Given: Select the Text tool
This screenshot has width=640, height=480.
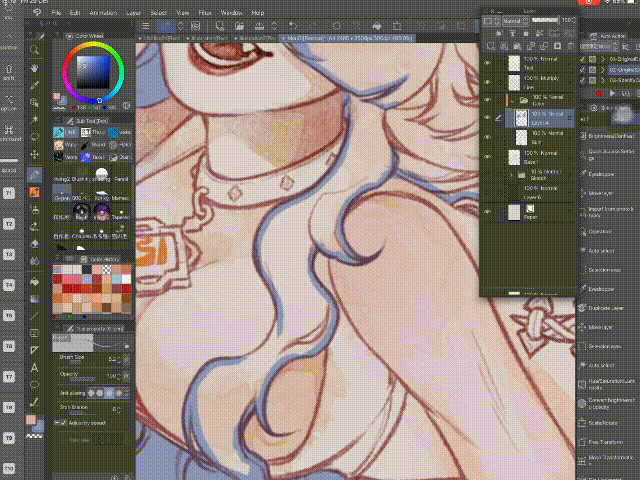Looking at the screenshot, I should point(34,368).
